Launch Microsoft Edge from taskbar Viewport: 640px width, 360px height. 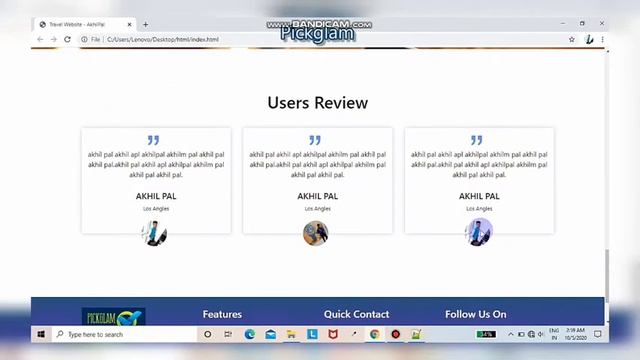[249, 334]
